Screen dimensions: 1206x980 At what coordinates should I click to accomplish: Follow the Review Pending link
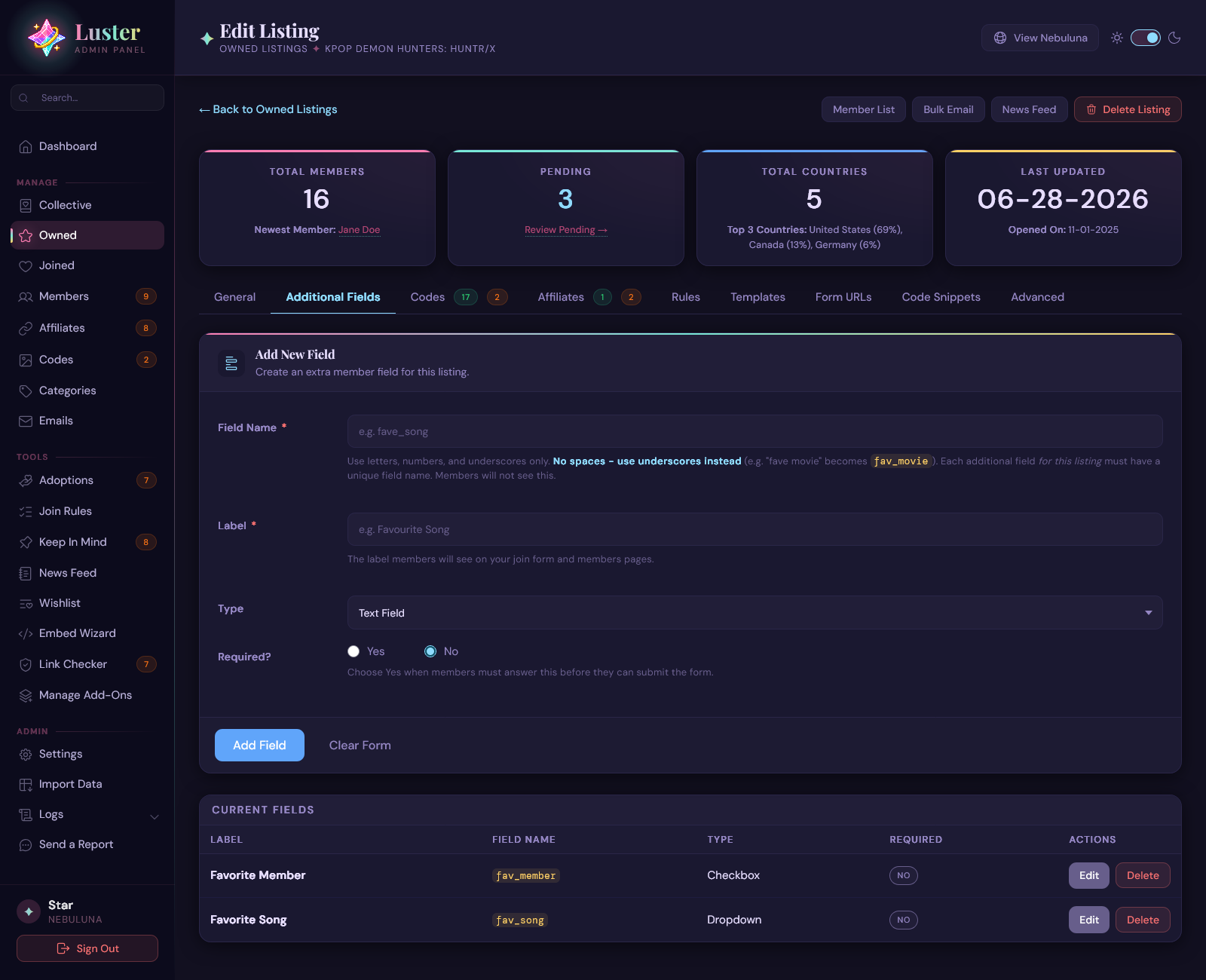click(x=566, y=230)
